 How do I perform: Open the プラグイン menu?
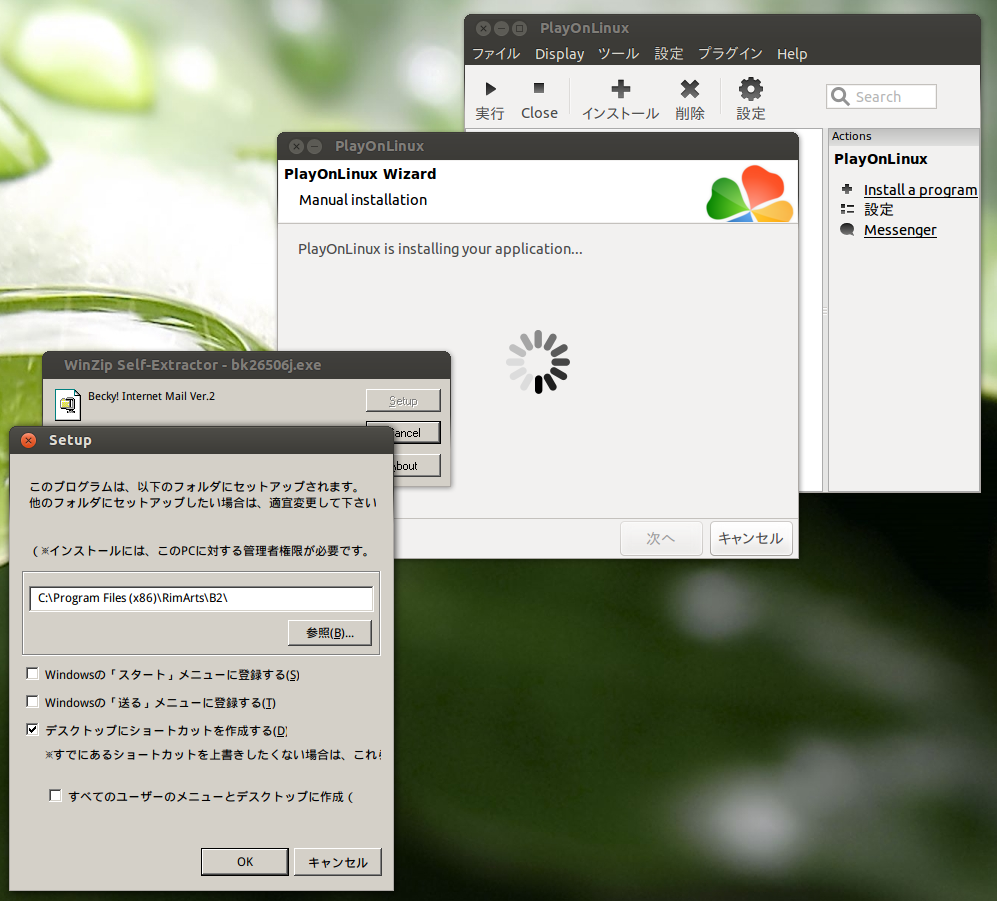click(730, 54)
